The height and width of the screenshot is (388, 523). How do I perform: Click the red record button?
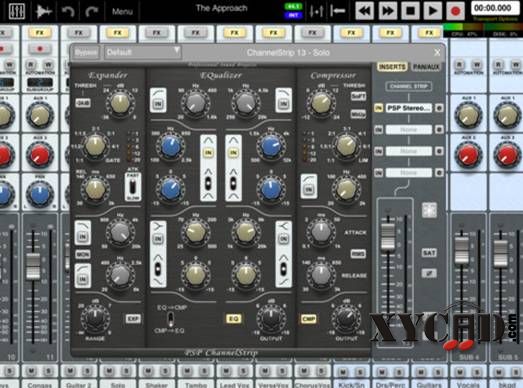[x=455, y=11]
